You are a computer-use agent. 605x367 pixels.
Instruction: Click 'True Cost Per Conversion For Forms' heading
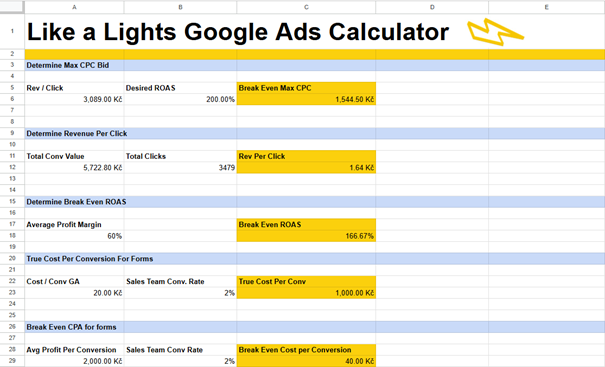point(90,259)
